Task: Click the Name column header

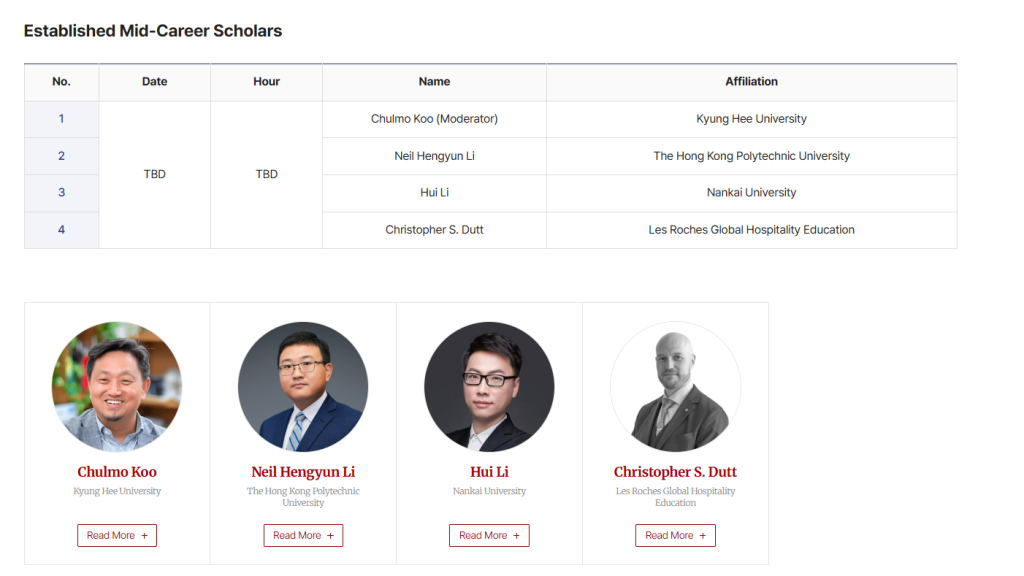Action: pyautogui.click(x=434, y=82)
